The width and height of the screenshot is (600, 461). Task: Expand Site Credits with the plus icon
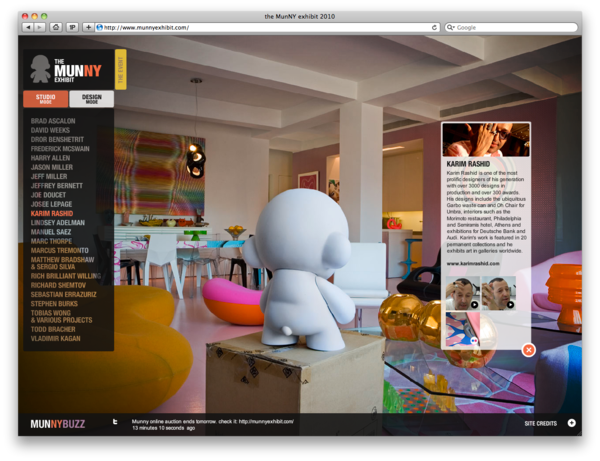point(571,423)
